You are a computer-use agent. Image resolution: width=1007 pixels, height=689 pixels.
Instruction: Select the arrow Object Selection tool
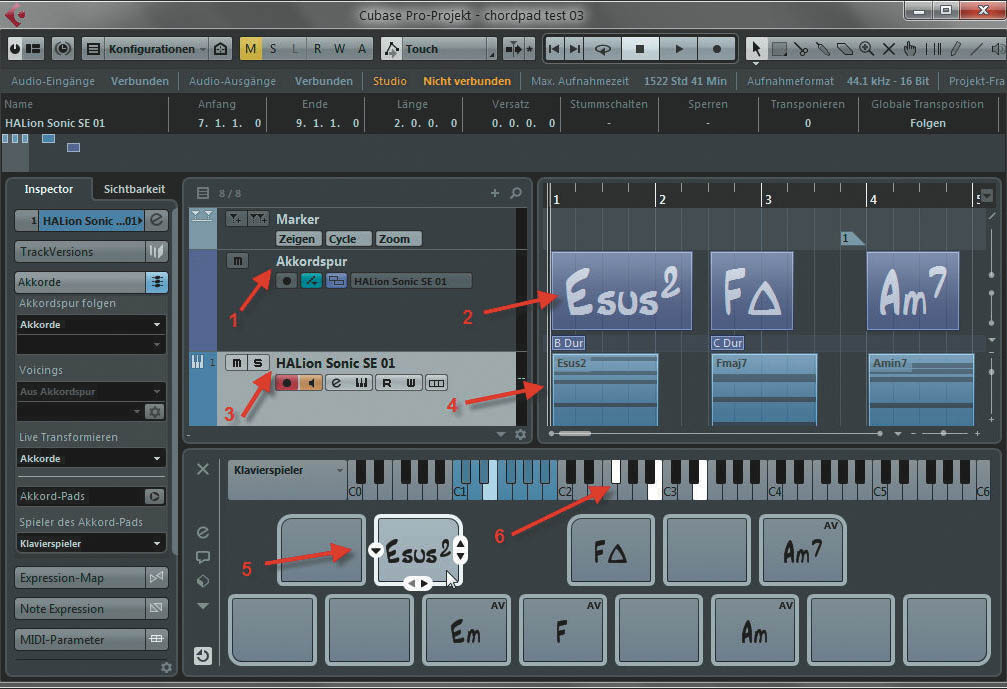point(756,49)
